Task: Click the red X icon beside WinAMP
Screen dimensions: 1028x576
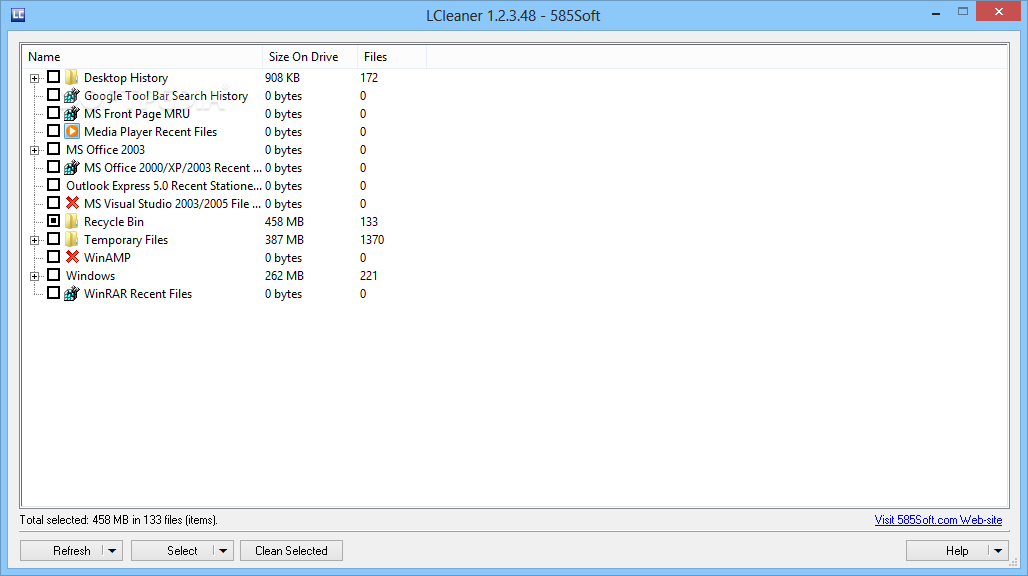Action: pyautogui.click(x=72, y=257)
